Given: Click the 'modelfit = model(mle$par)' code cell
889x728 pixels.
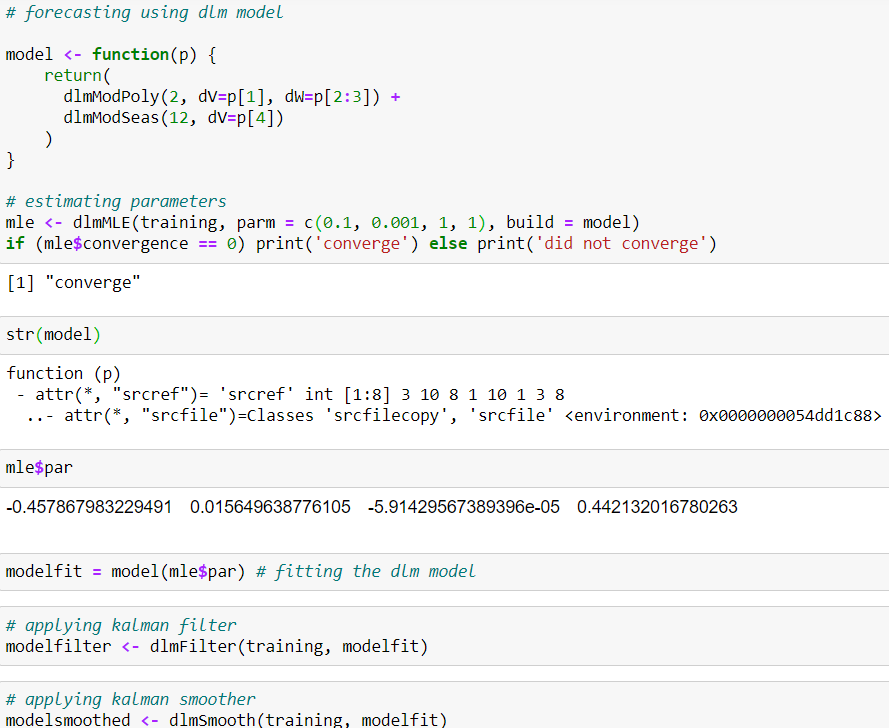Looking at the screenshot, I should click(444, 572).
